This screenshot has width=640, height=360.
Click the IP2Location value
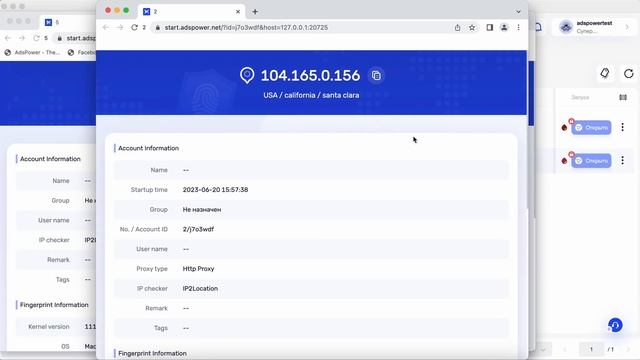coord(200,289)
